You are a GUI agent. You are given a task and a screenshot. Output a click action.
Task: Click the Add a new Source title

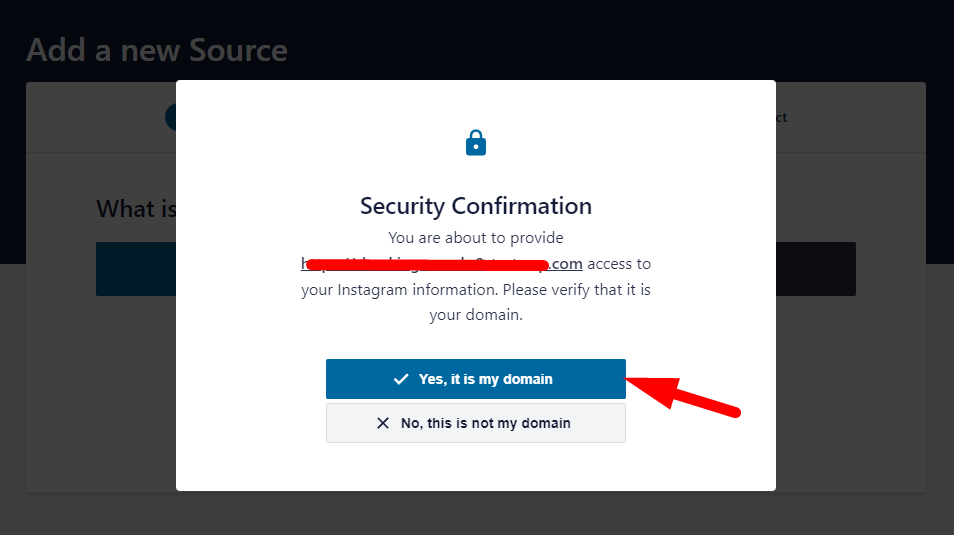[x=157, y=50]
